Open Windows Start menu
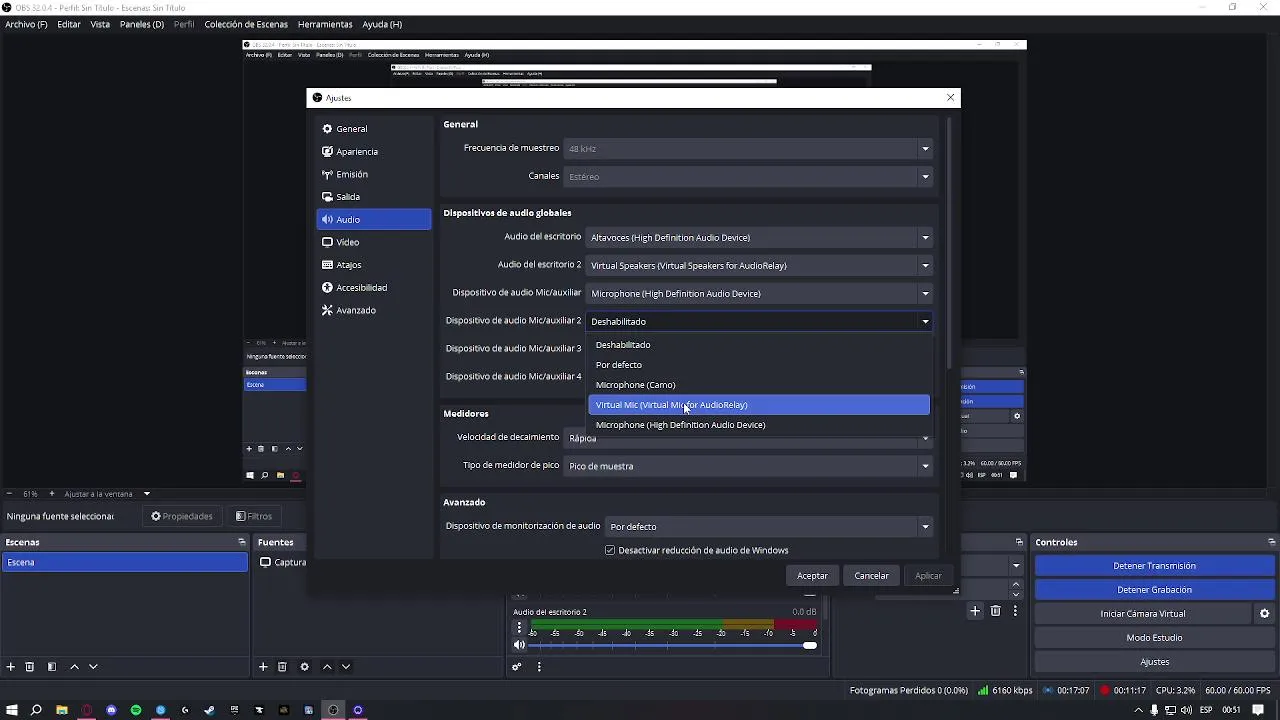 pos(12,710)
